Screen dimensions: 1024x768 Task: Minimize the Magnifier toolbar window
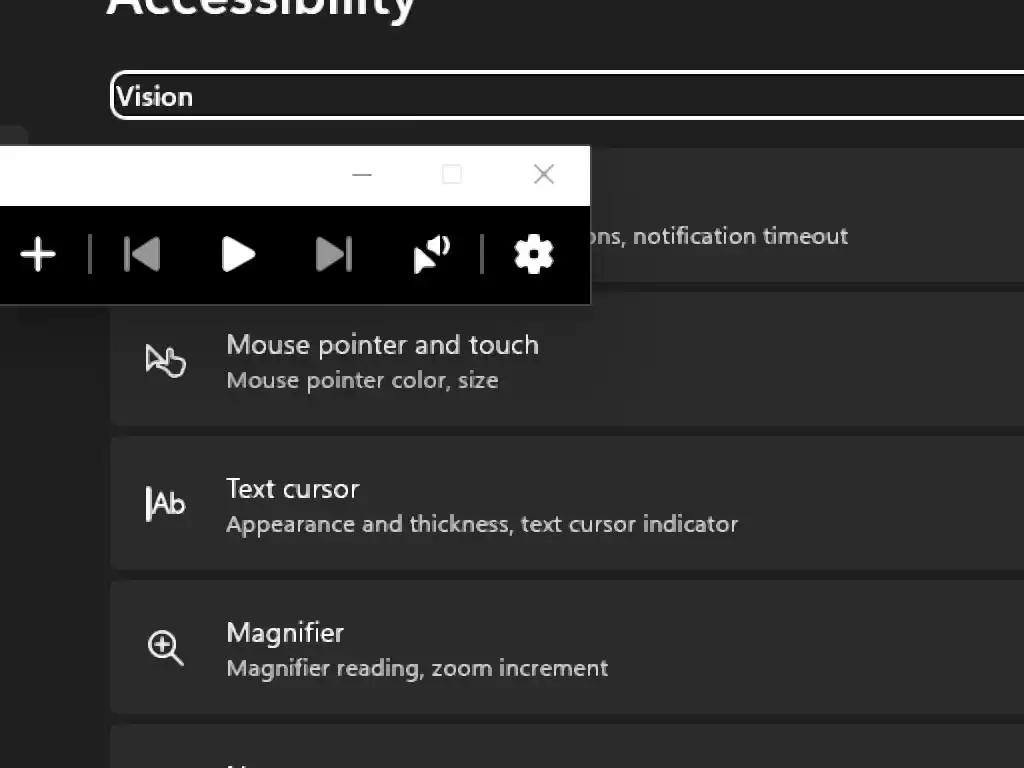coord(362,175)
